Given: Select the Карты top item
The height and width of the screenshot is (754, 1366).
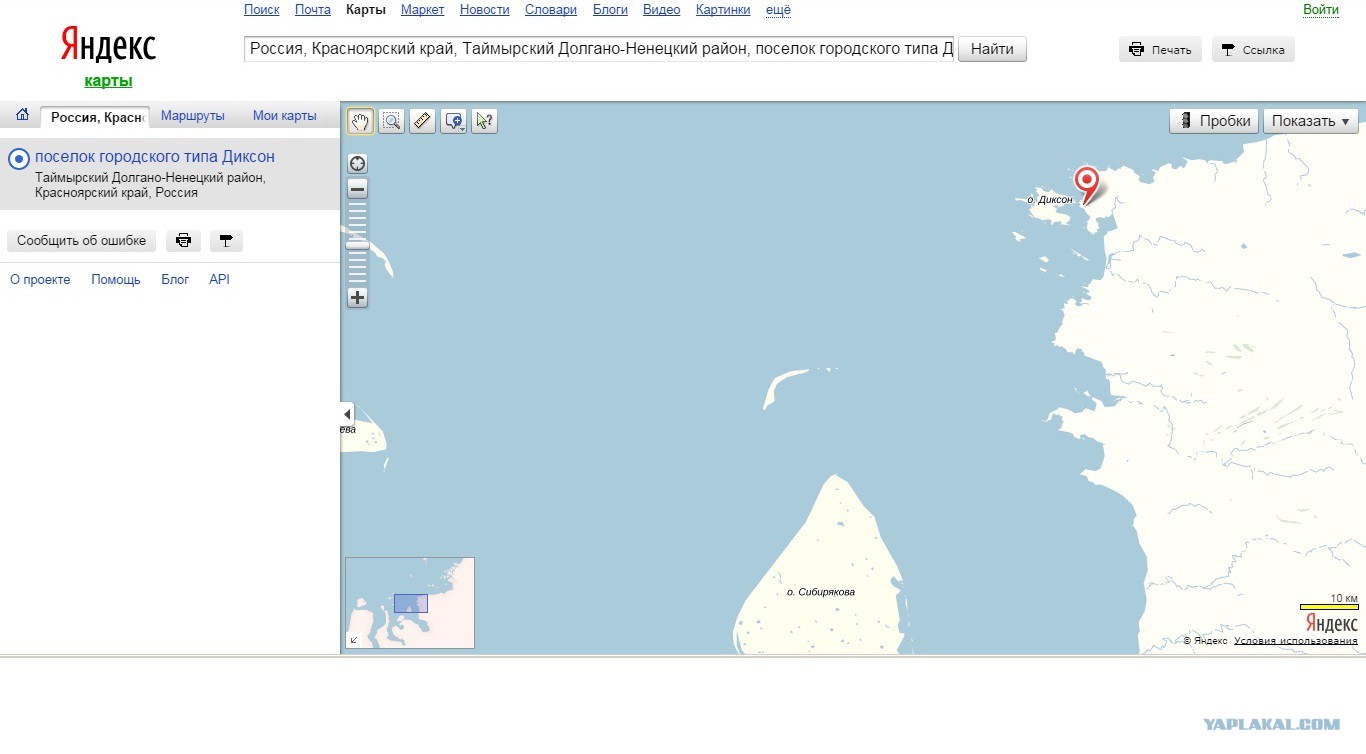Looking at the screenshot, I should point(365,10).
